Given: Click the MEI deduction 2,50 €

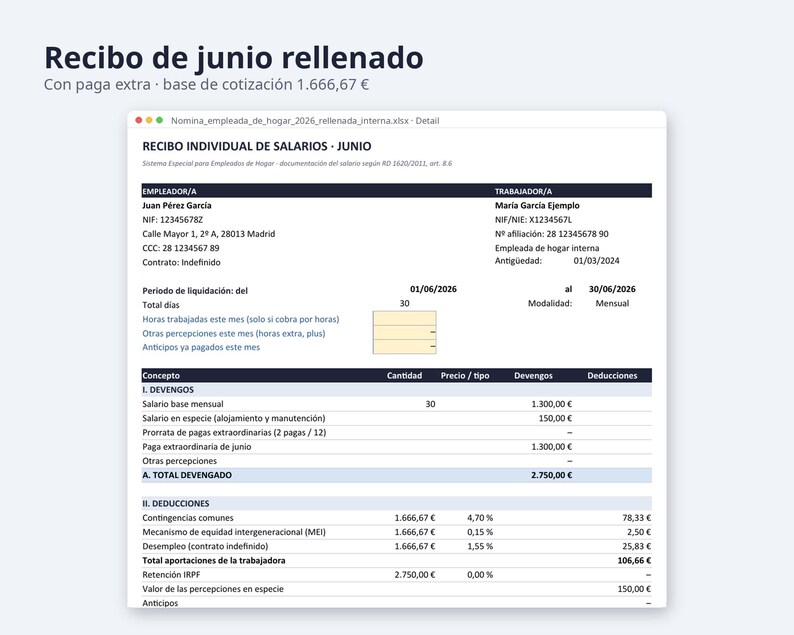Looking at the screenshot, I should [639, 532].
